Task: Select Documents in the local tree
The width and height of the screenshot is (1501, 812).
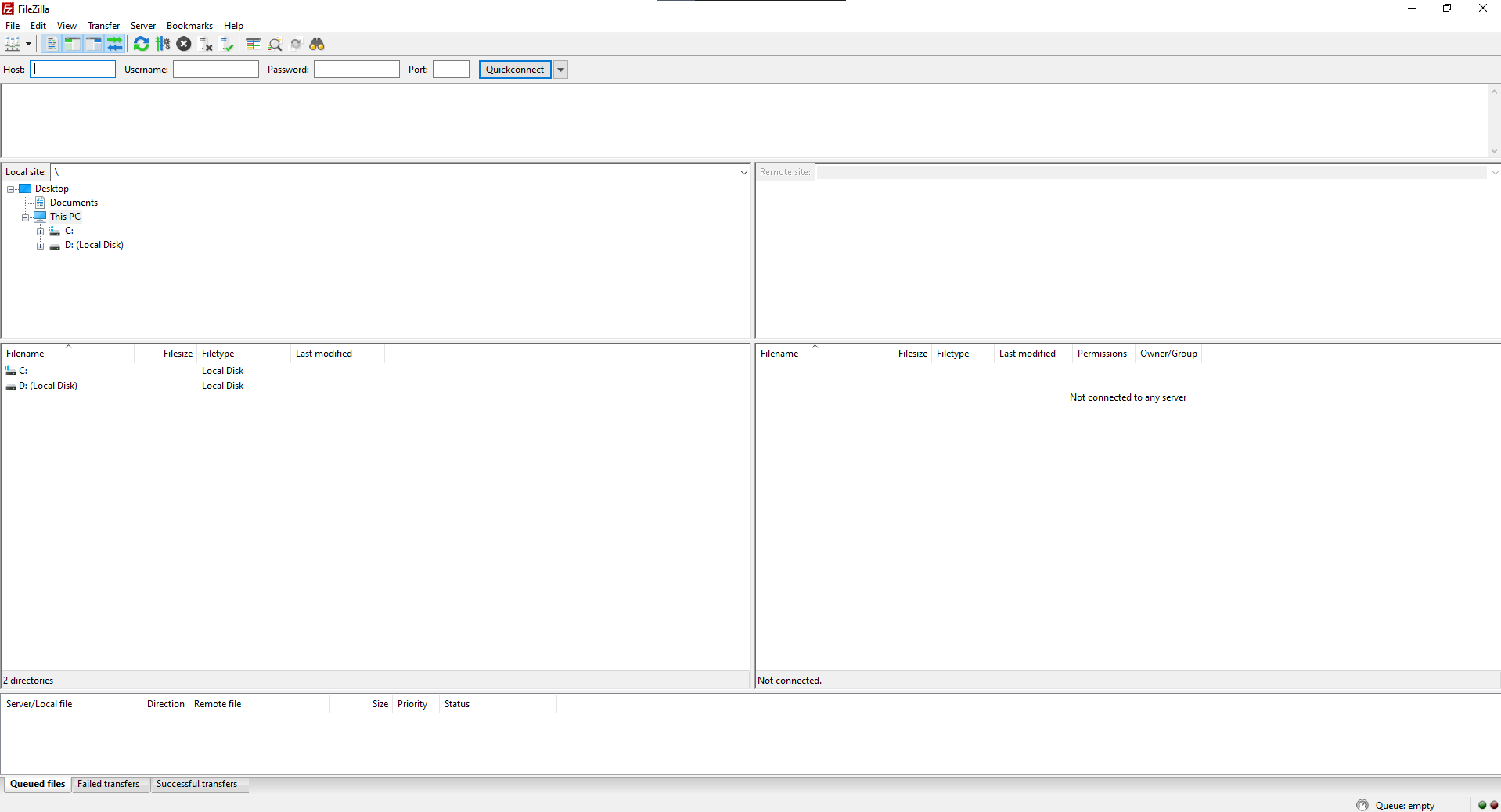Action: 74,203
